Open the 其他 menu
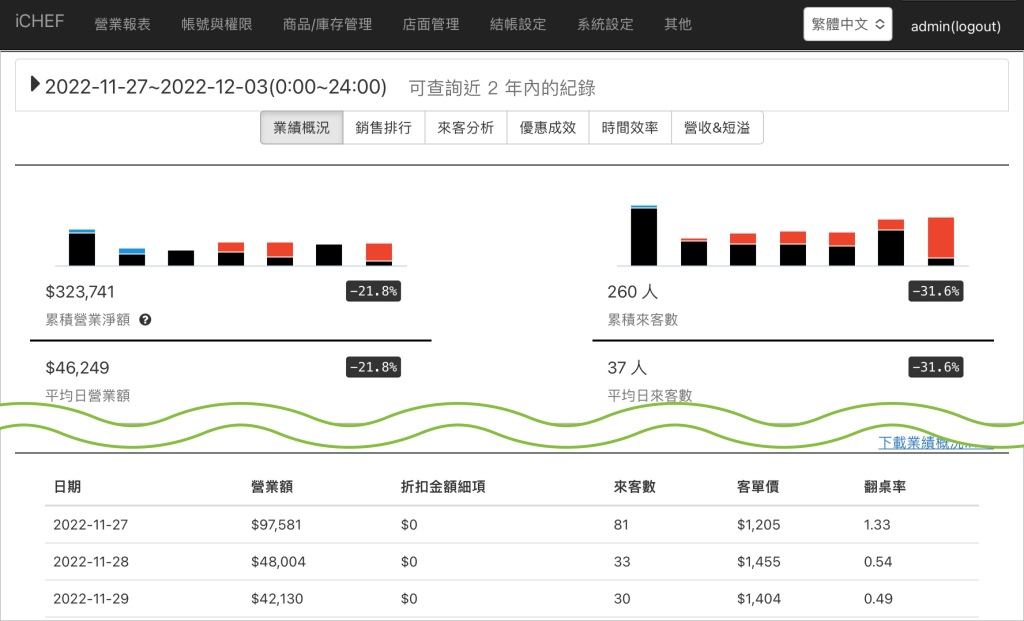 coord(678,24)
